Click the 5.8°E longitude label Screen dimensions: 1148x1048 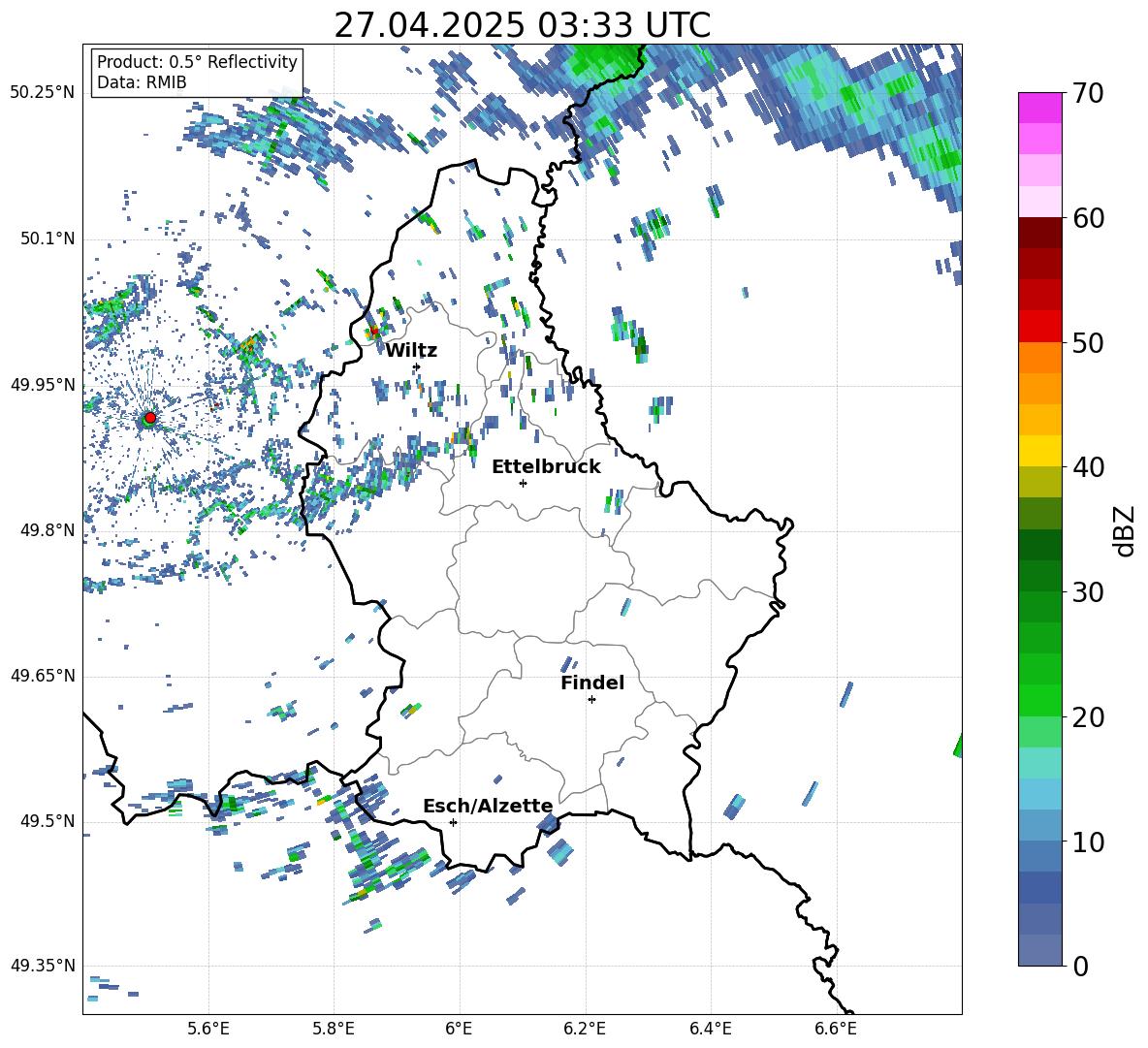334,1029
